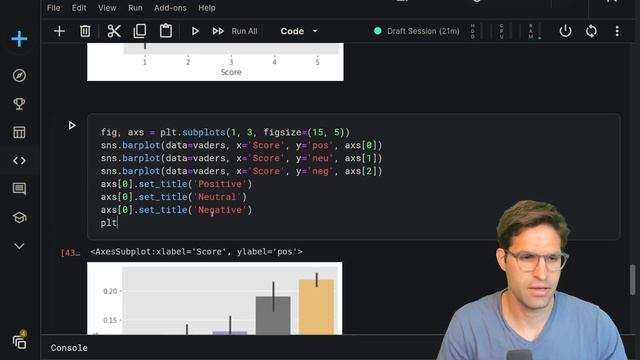Click the blue Create plus button
This screenshot has width=640, height=360.
(19, 39)
